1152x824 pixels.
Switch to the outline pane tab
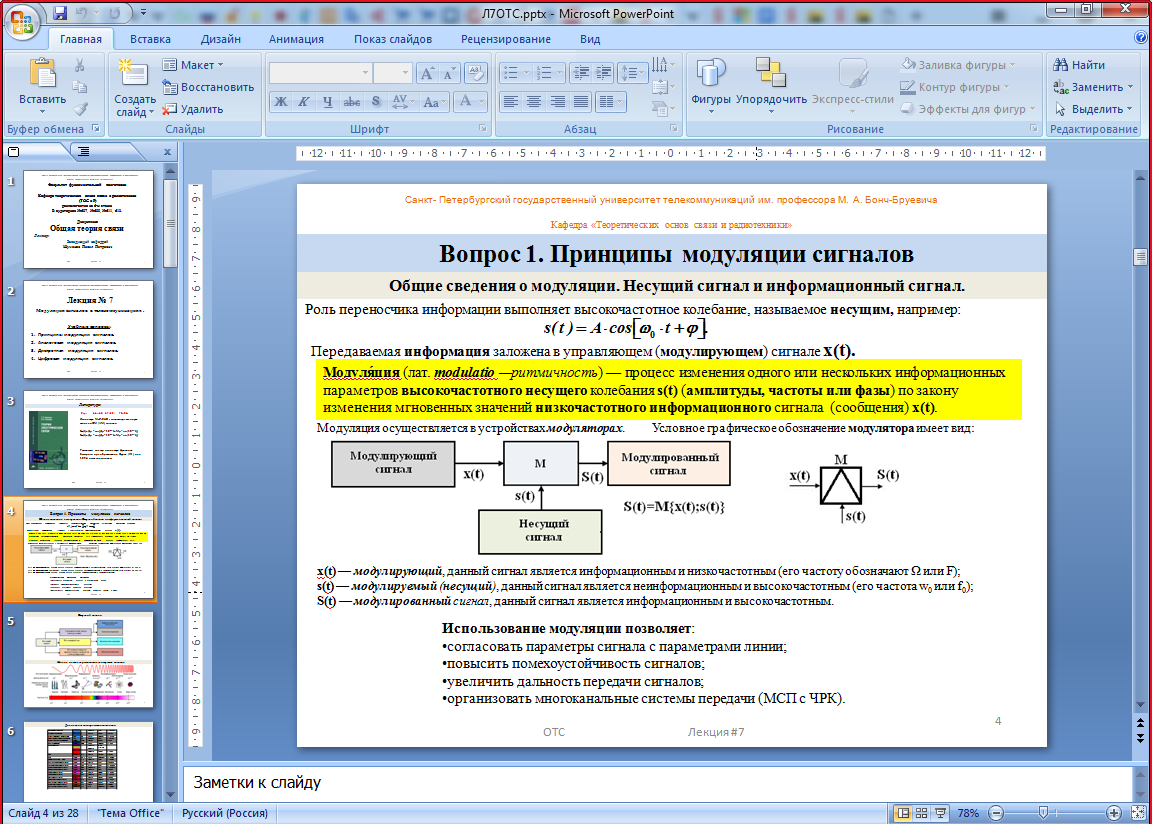[83, 152]
